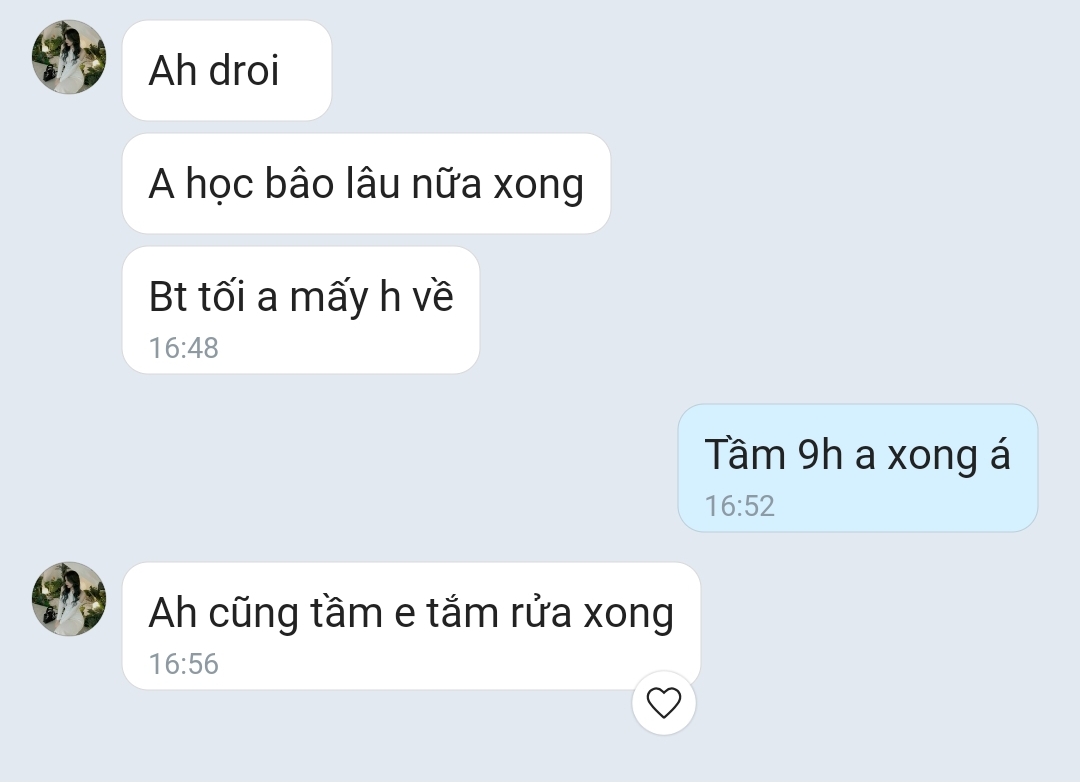1080x782 pixels.
Task: Tap the heart reaction icon
Action: point(664,703)
